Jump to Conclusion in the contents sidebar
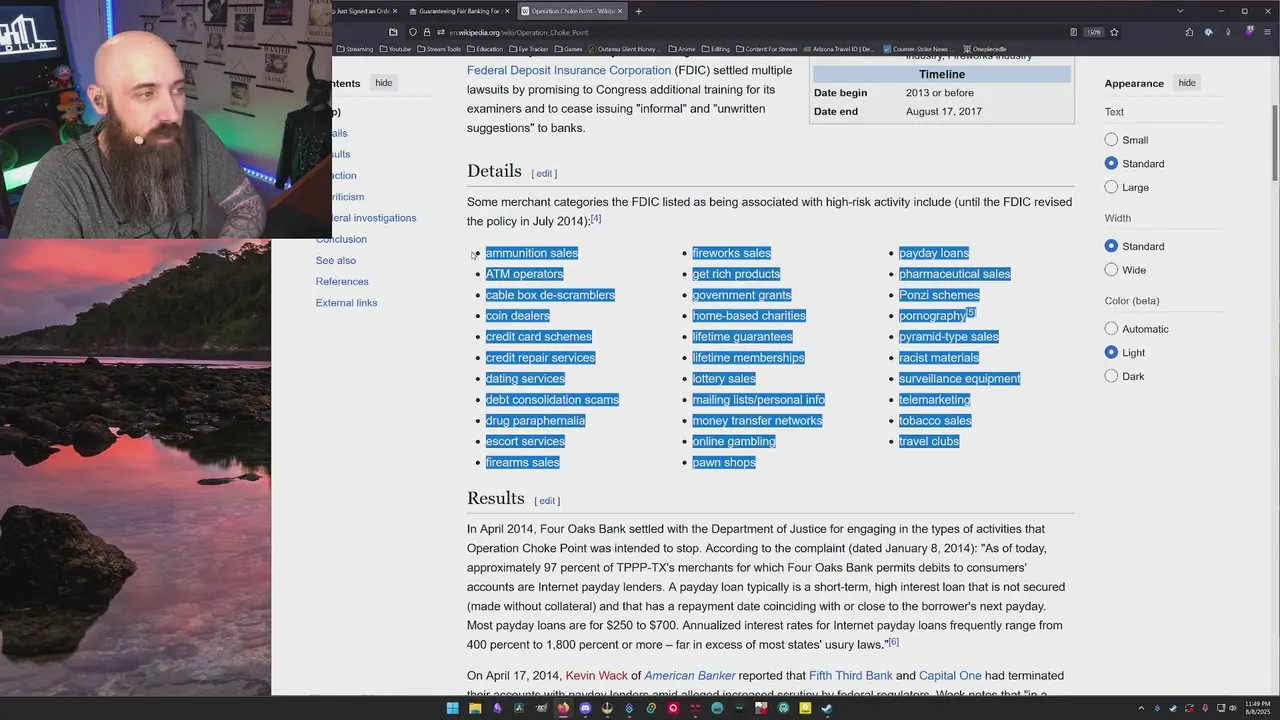Image resolution: width=1280 pixels, height=720 pixels. coord(341,239)
